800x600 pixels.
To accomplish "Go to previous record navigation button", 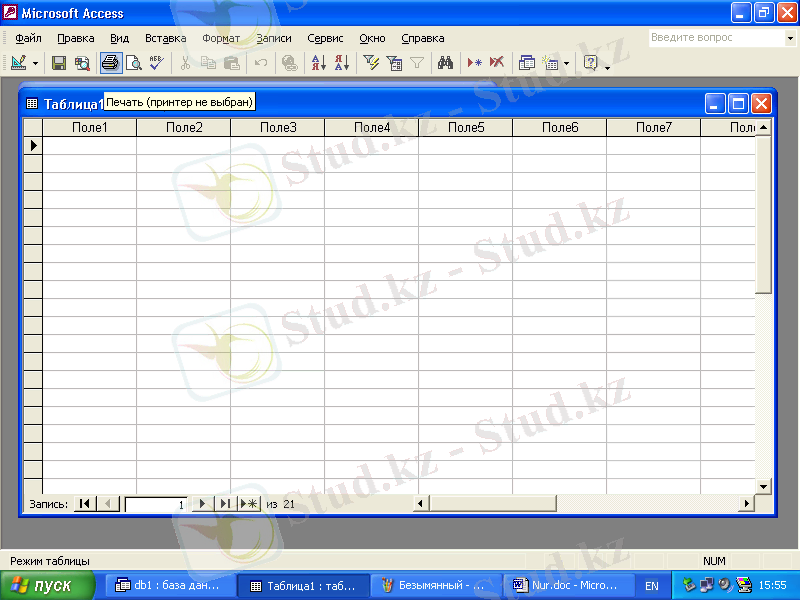I will pyautogui.click(x=108, y=504).
